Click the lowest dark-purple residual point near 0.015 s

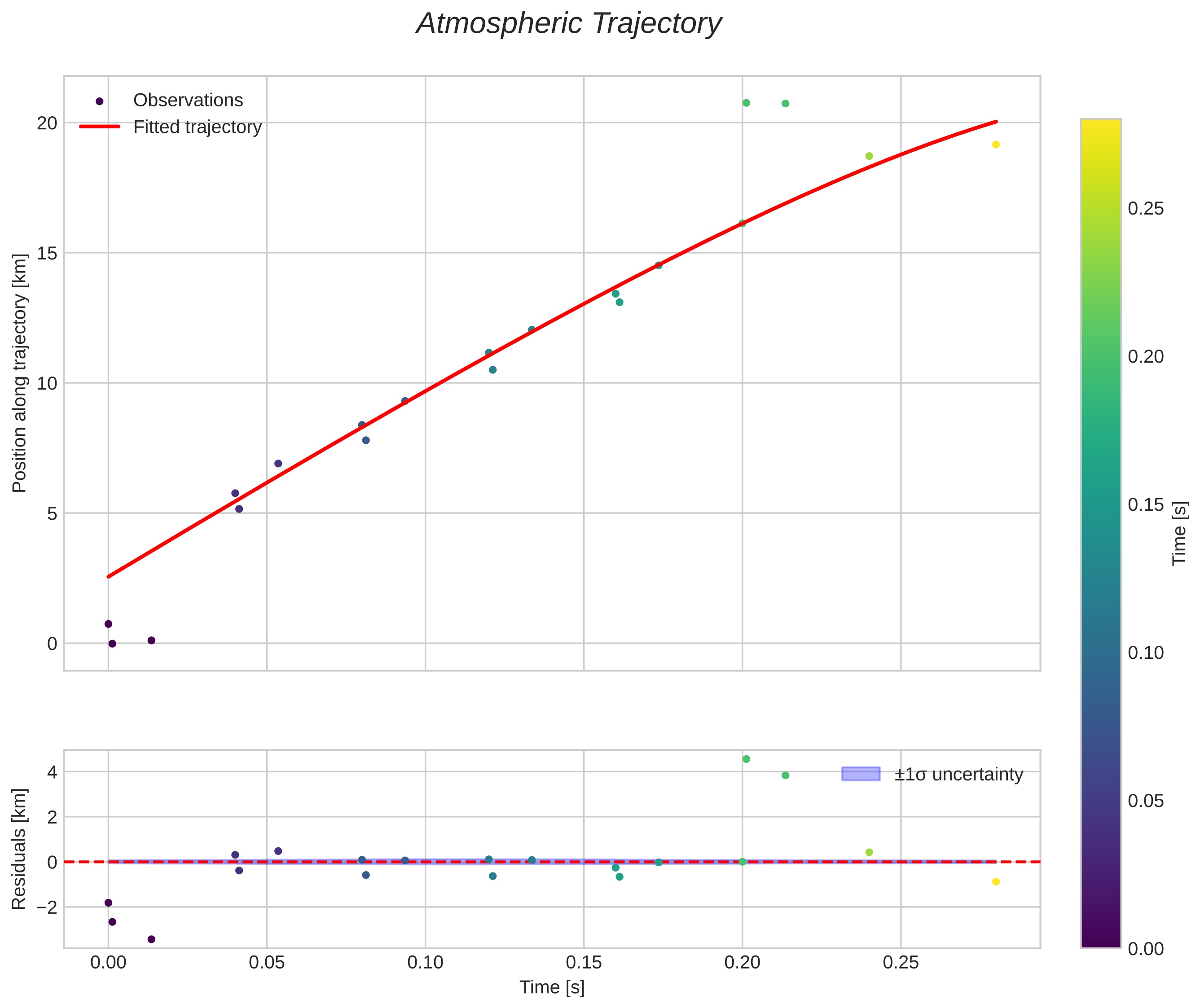coord(151,939)
